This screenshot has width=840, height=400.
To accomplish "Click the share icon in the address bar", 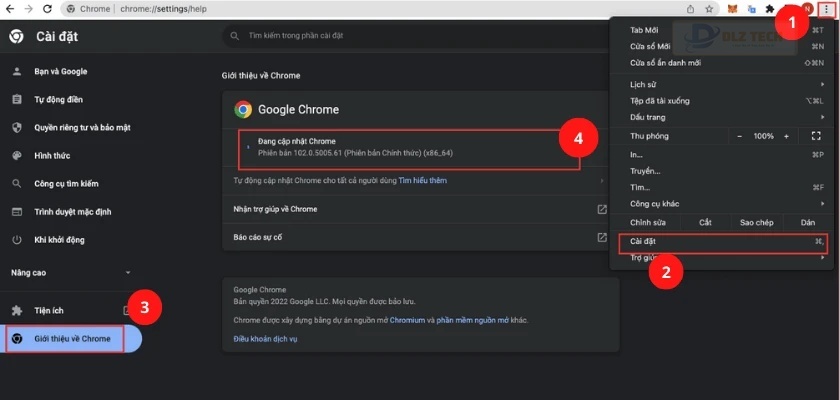I will point(691,9).
